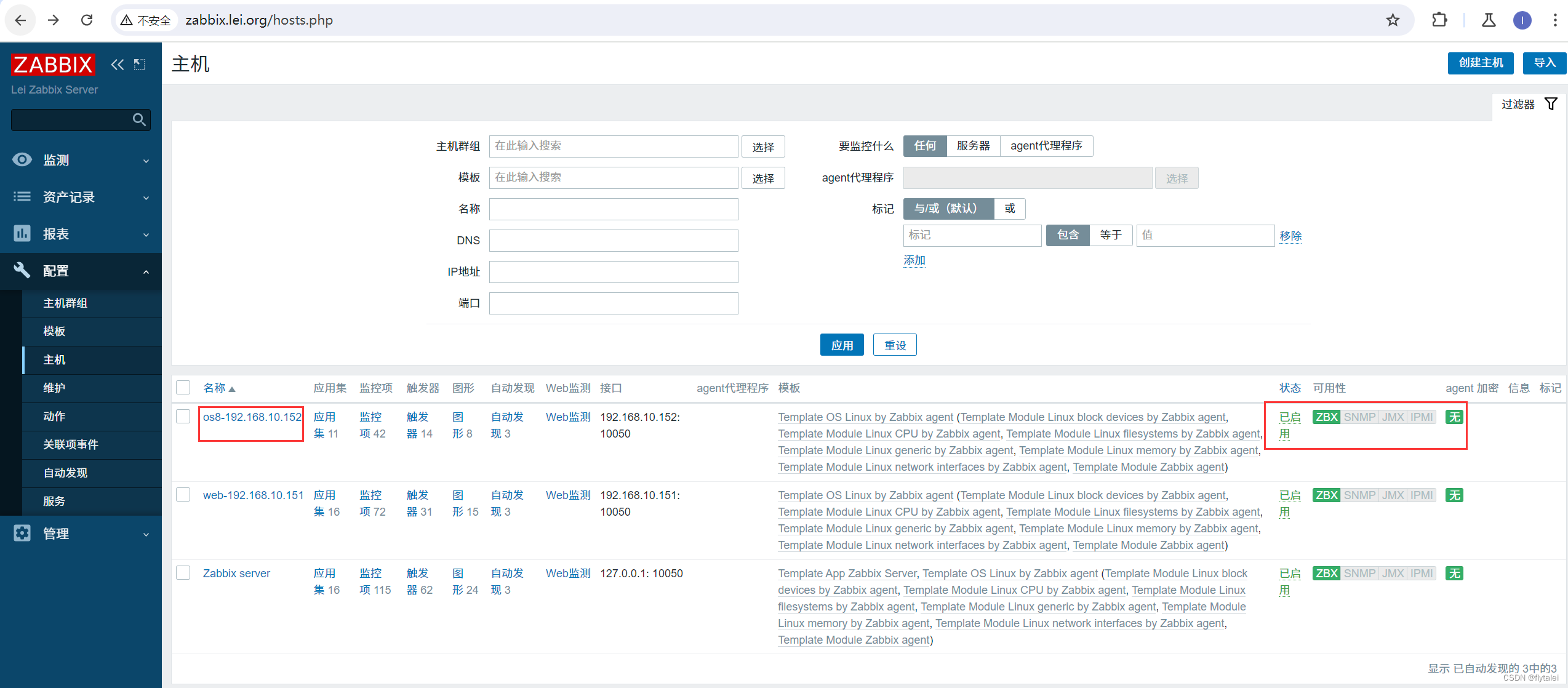
Task: Click into the 名称 filter field
Action: (x=614, y=209)
